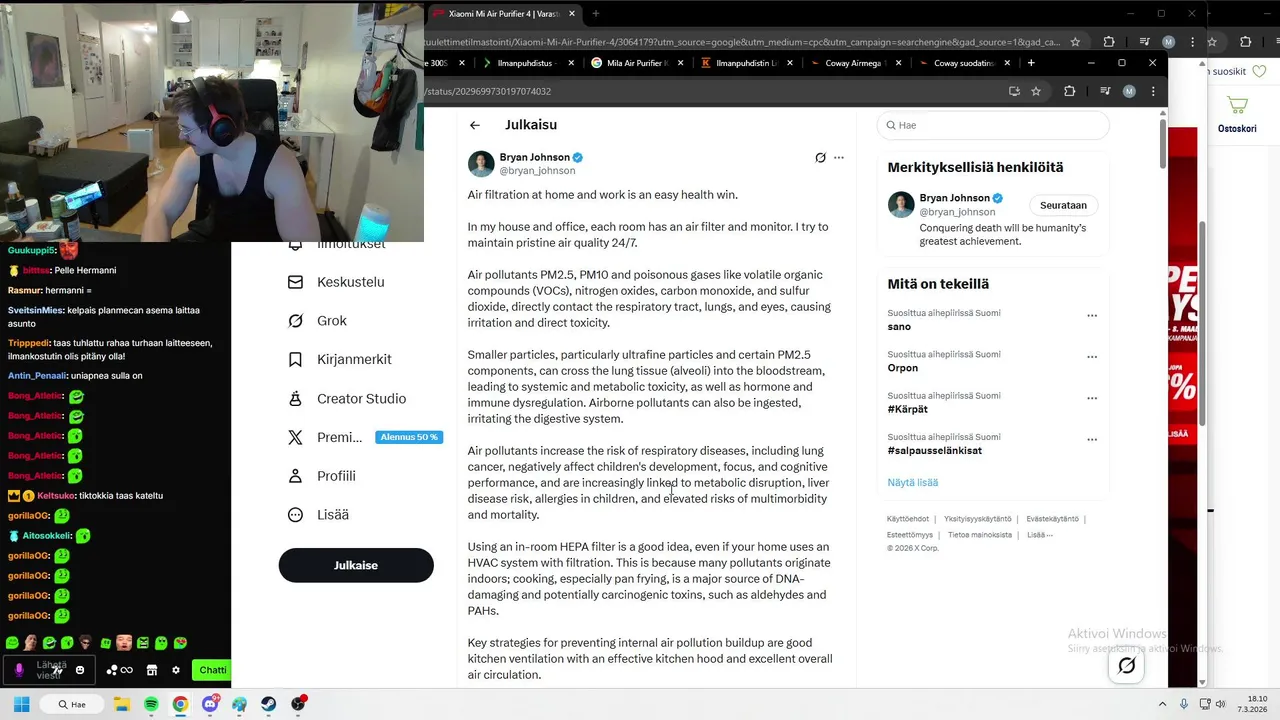Open Grok from the X sidebar

click(x=317, y=321)
